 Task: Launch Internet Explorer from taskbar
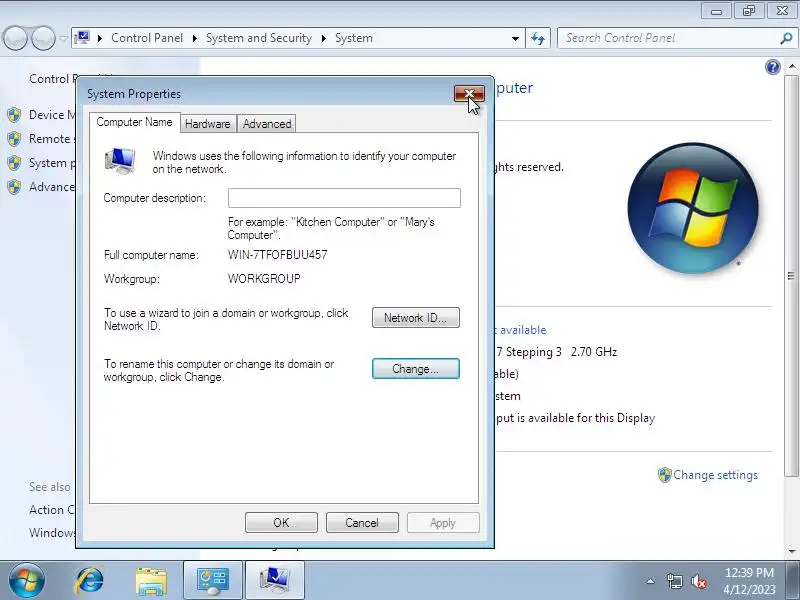[x=90, y=581]
